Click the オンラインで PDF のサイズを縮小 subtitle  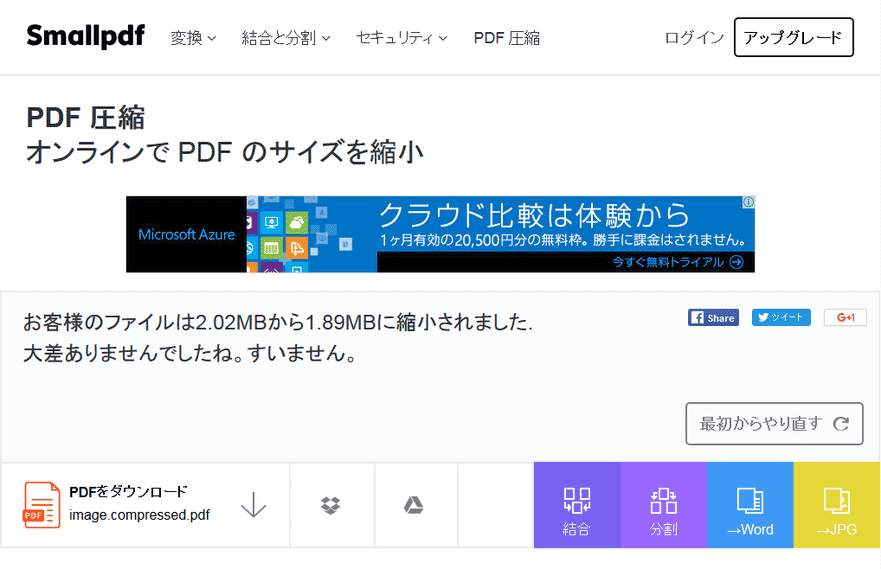[225, 152]
